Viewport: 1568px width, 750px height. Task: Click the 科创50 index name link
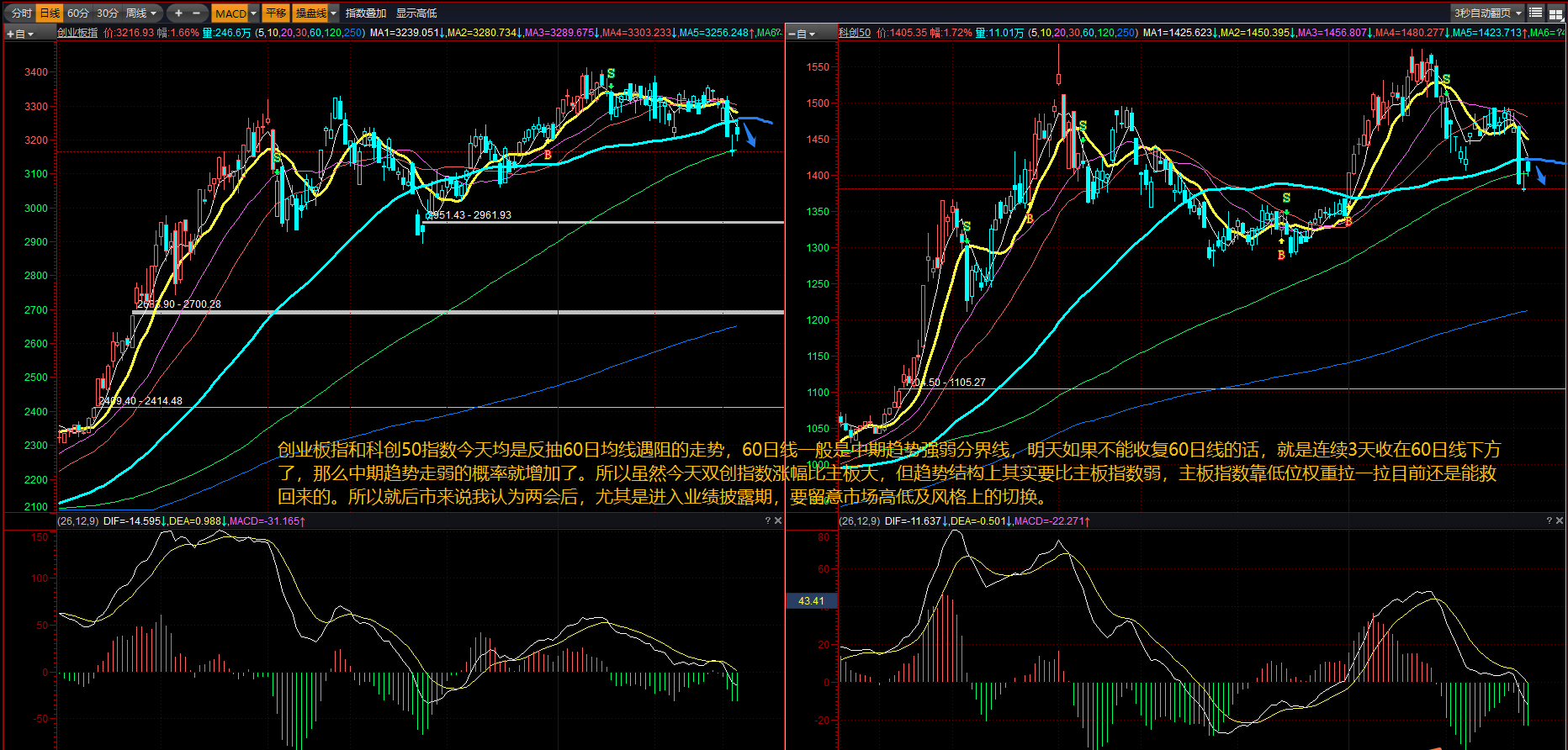click(854, 33)
